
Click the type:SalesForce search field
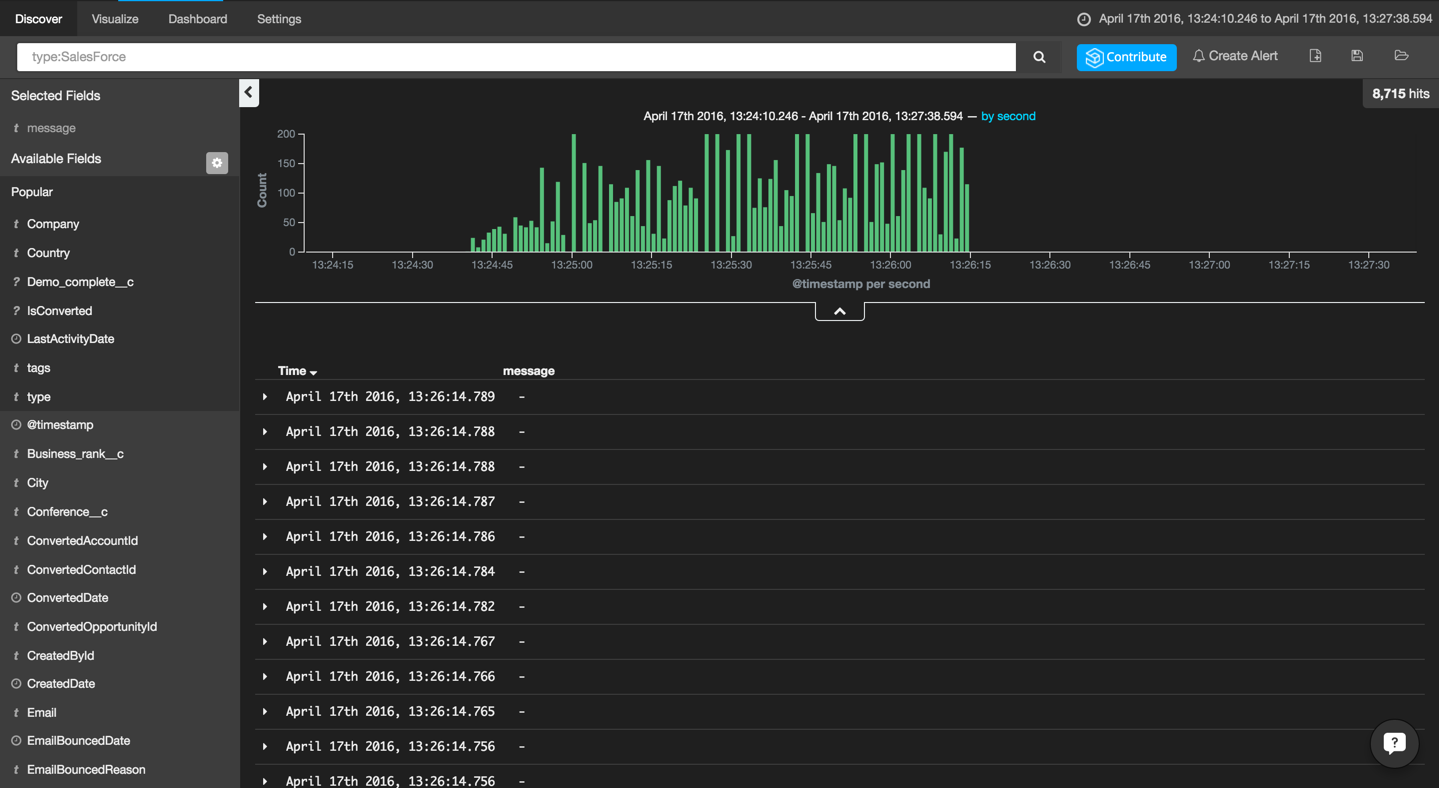tap(516, 57)
